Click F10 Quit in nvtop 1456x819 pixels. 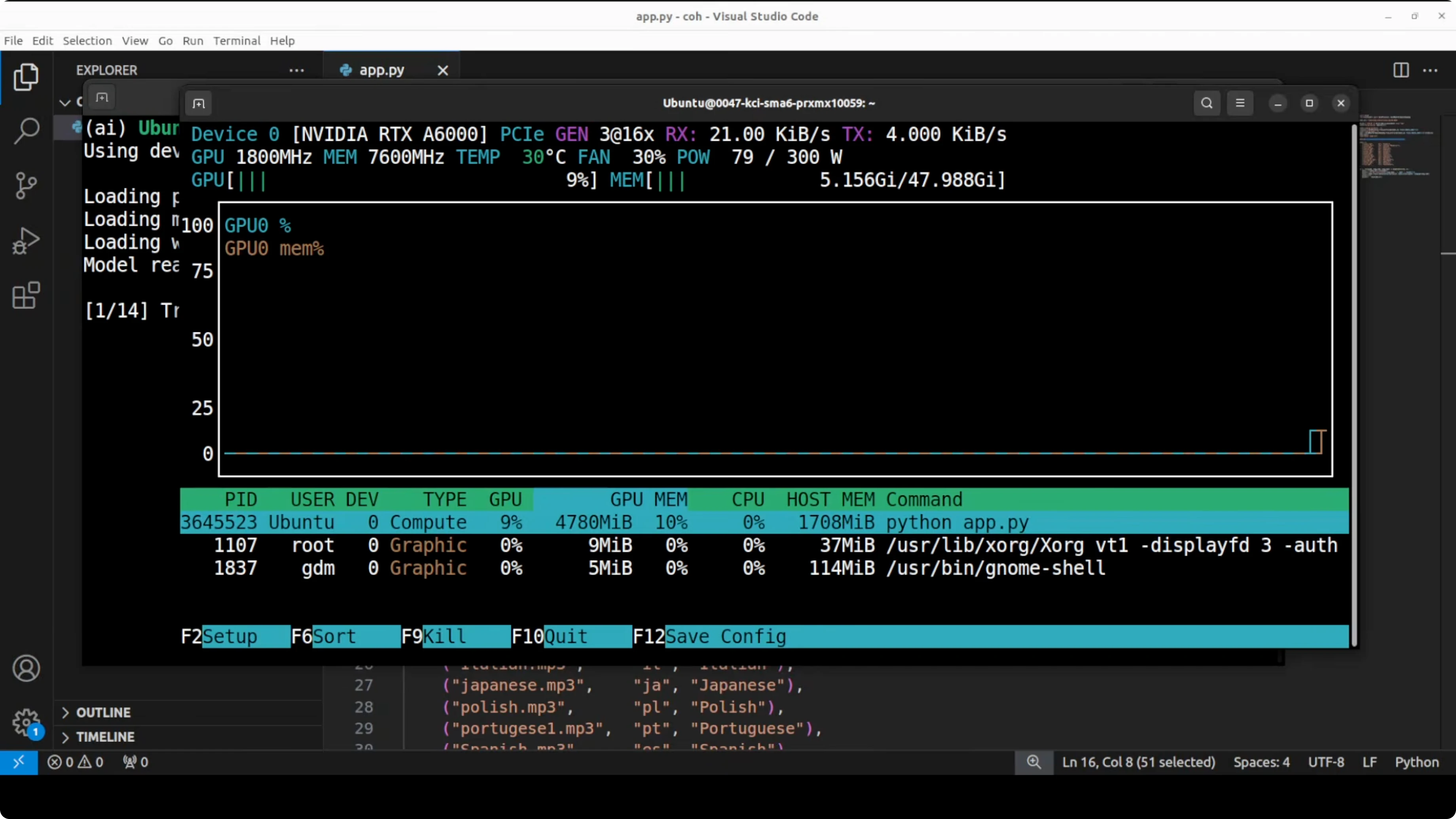click(565, 637)
